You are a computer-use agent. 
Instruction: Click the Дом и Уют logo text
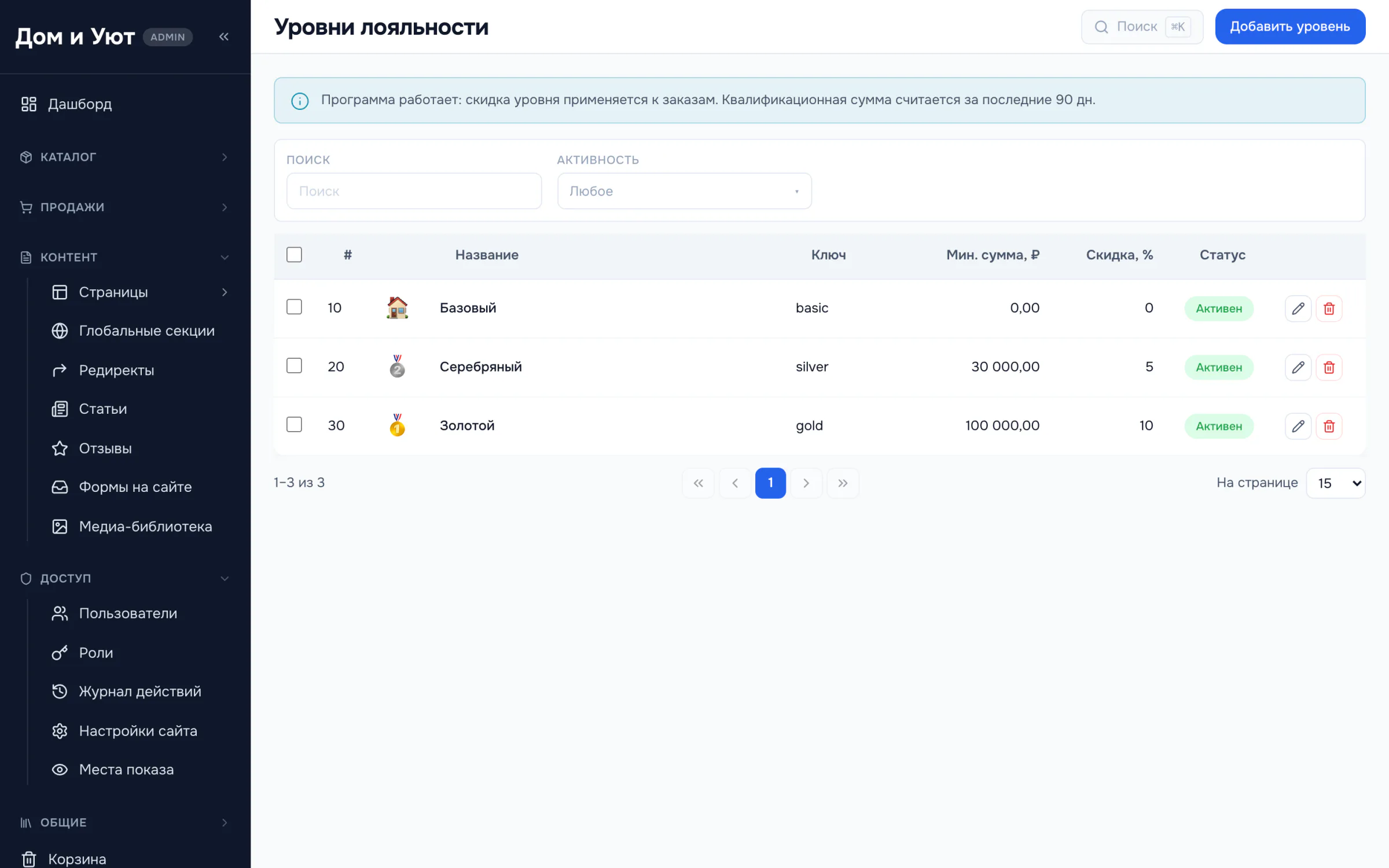coord(75,36)
